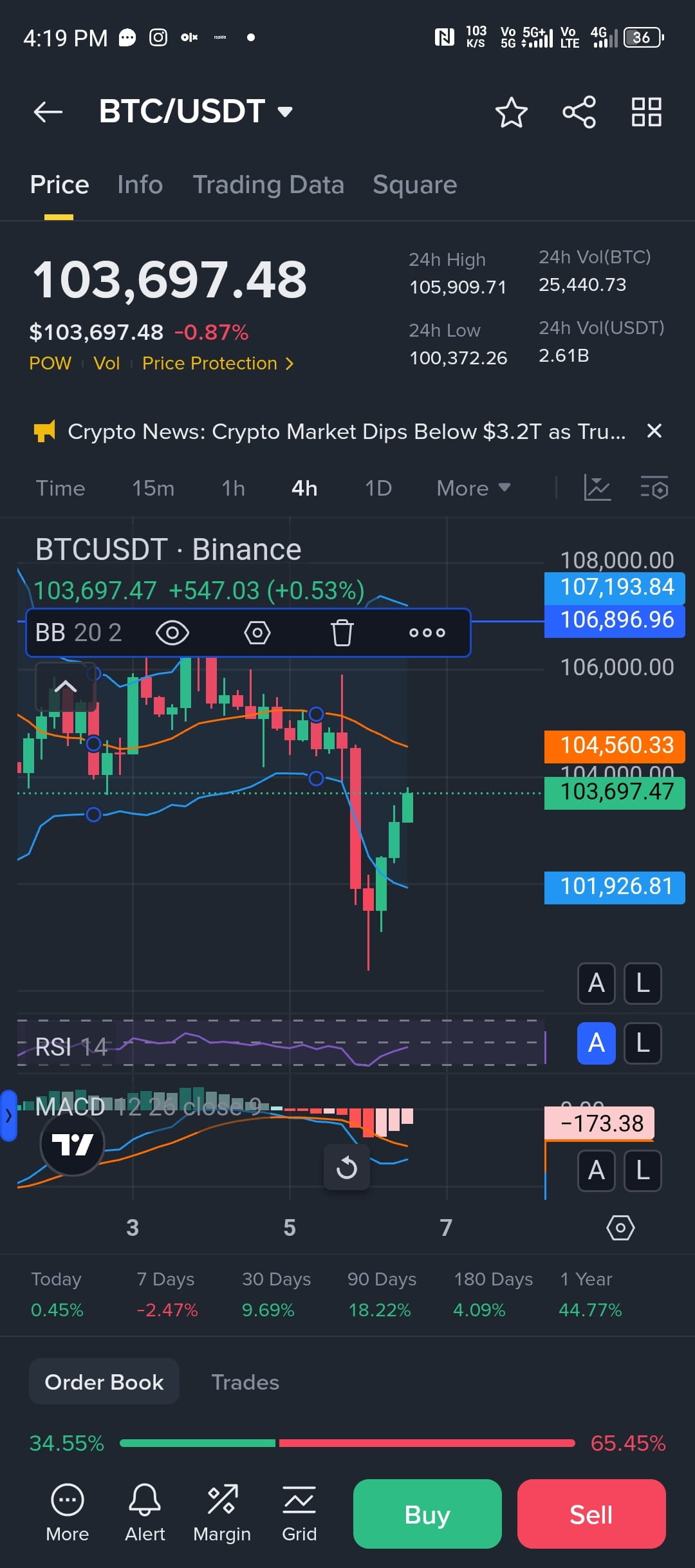Open the chart time-axis settings hexagon

(x=620, y=1227)
